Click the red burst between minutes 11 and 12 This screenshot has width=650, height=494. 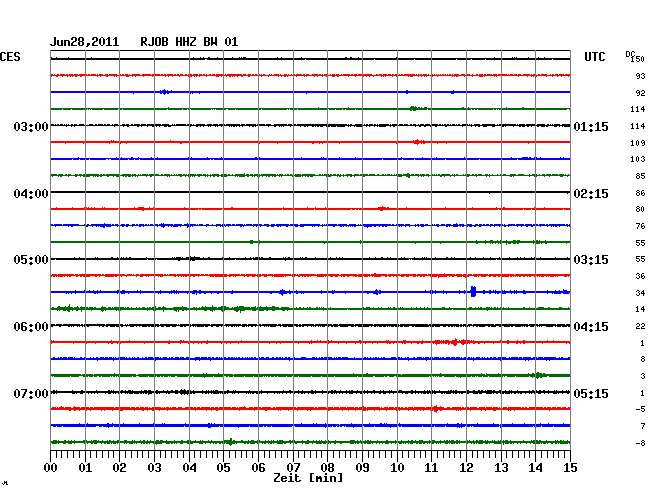pyautogui.click(x=454, y=342)
